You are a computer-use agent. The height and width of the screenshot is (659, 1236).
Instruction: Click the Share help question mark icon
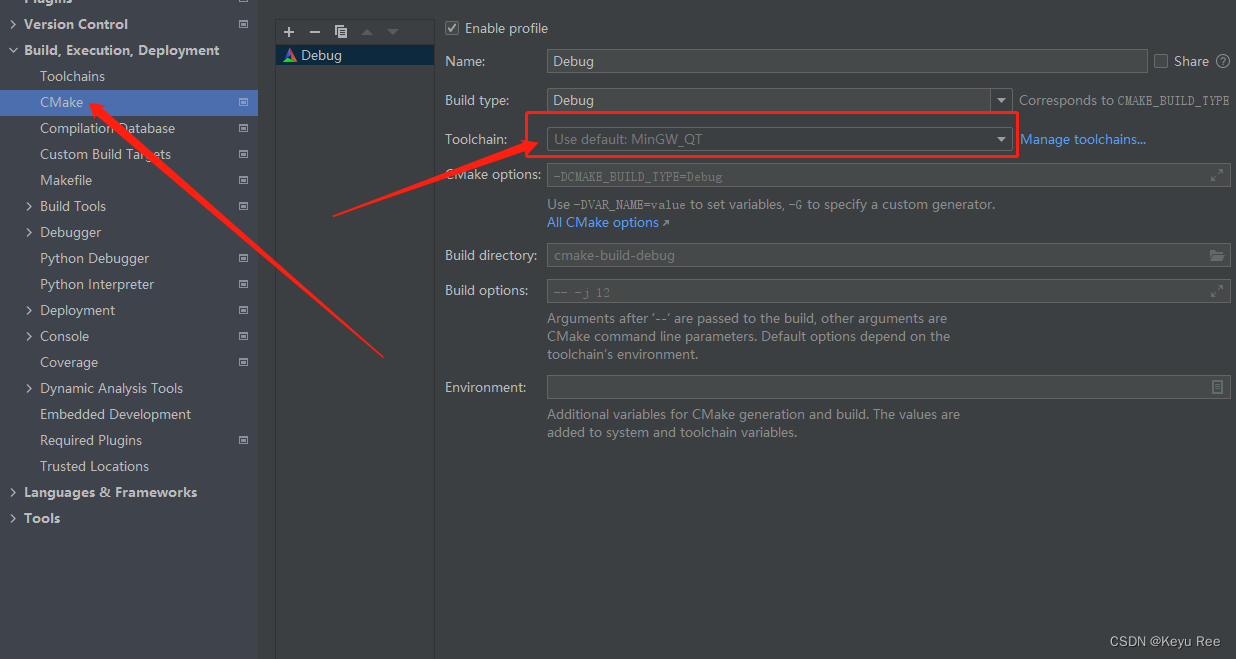click(1224, 61)
